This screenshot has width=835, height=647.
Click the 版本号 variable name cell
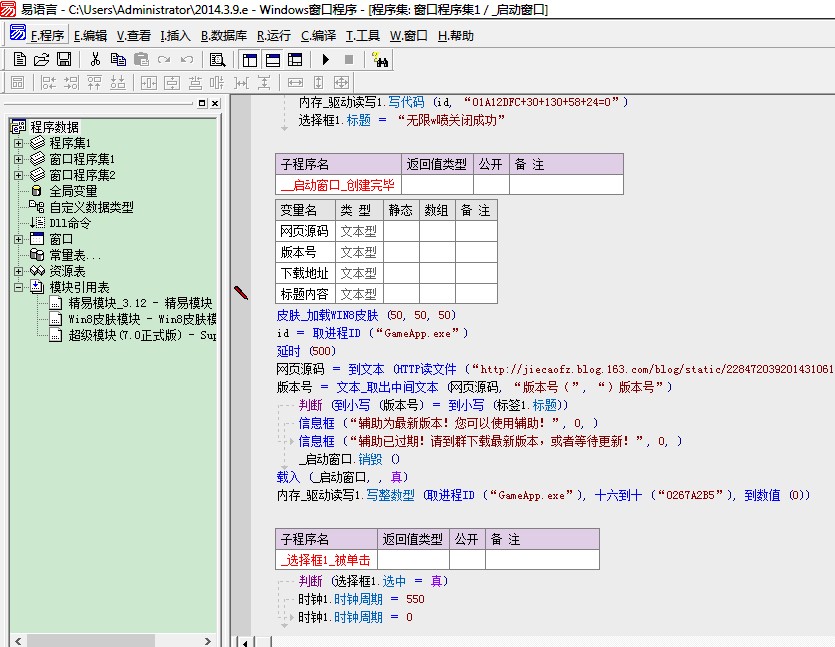[x=305, y=252]
